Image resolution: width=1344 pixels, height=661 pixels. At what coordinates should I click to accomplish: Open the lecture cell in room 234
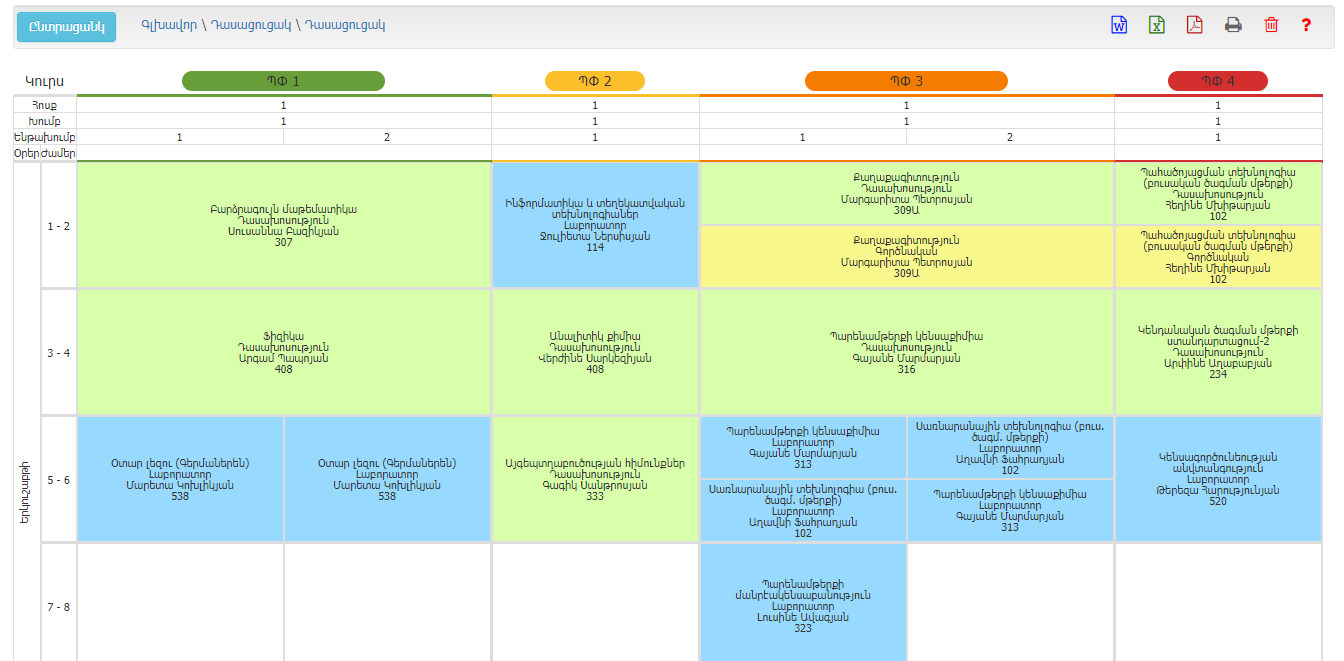[x=1217, y=352]
